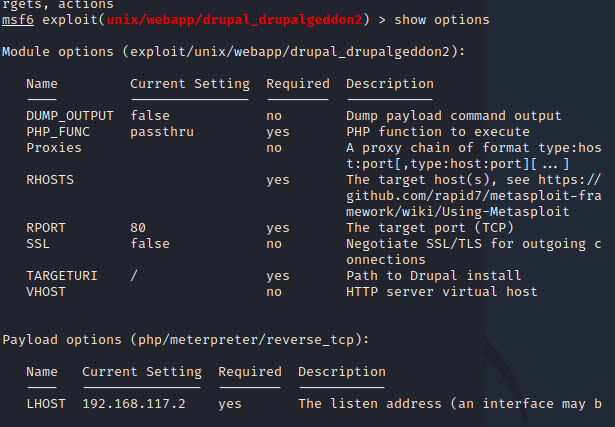The height and width of the screenshot is (427, 615).
Task: Click 'HTTP server virtual host' description
Action: click(442, 292)
